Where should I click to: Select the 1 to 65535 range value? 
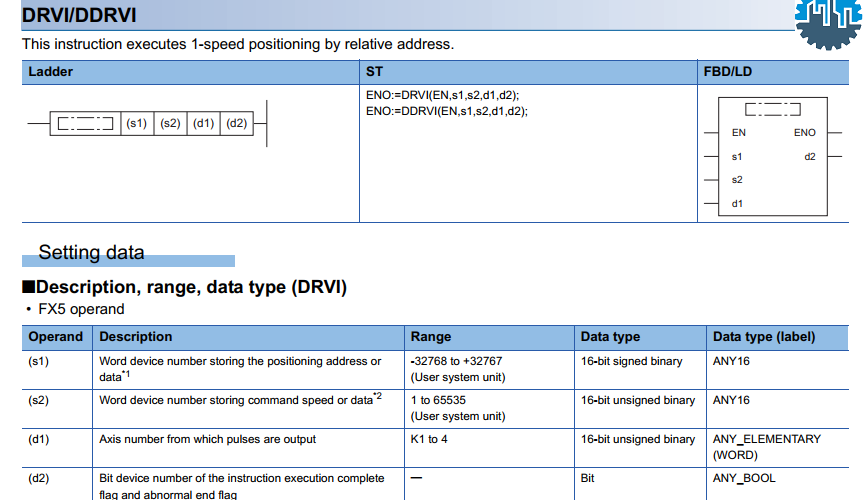tap(438, 400)
